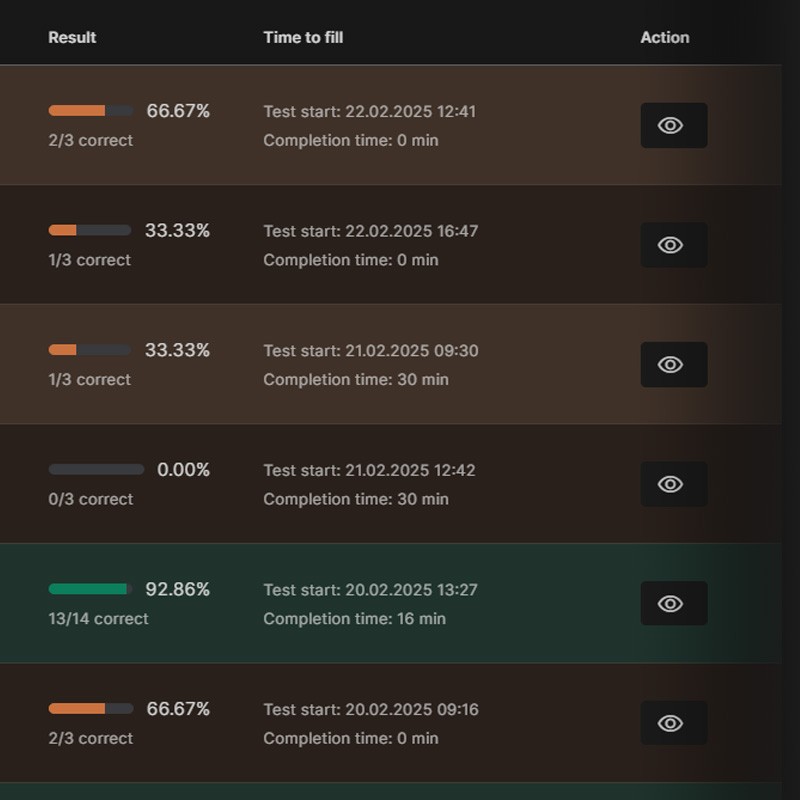
Task: Click eye button for 21.02.2025 12:42 test
Action: pos(673,484)
